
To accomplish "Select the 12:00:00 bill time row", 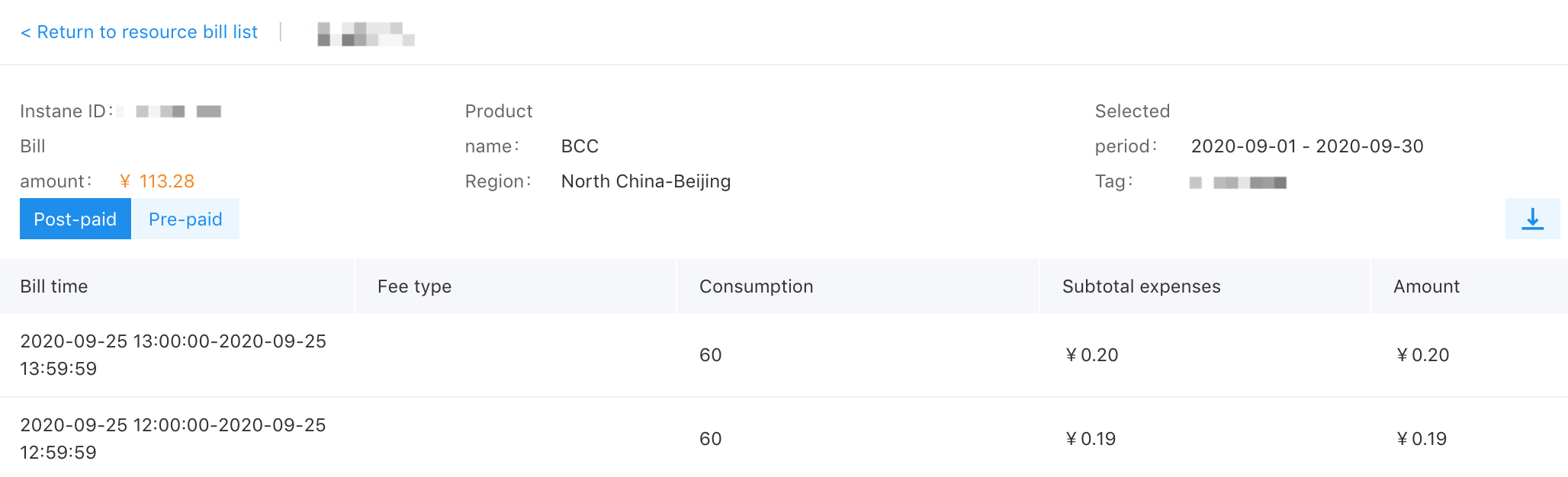I will pyautogui.click(x=173, y=439).
